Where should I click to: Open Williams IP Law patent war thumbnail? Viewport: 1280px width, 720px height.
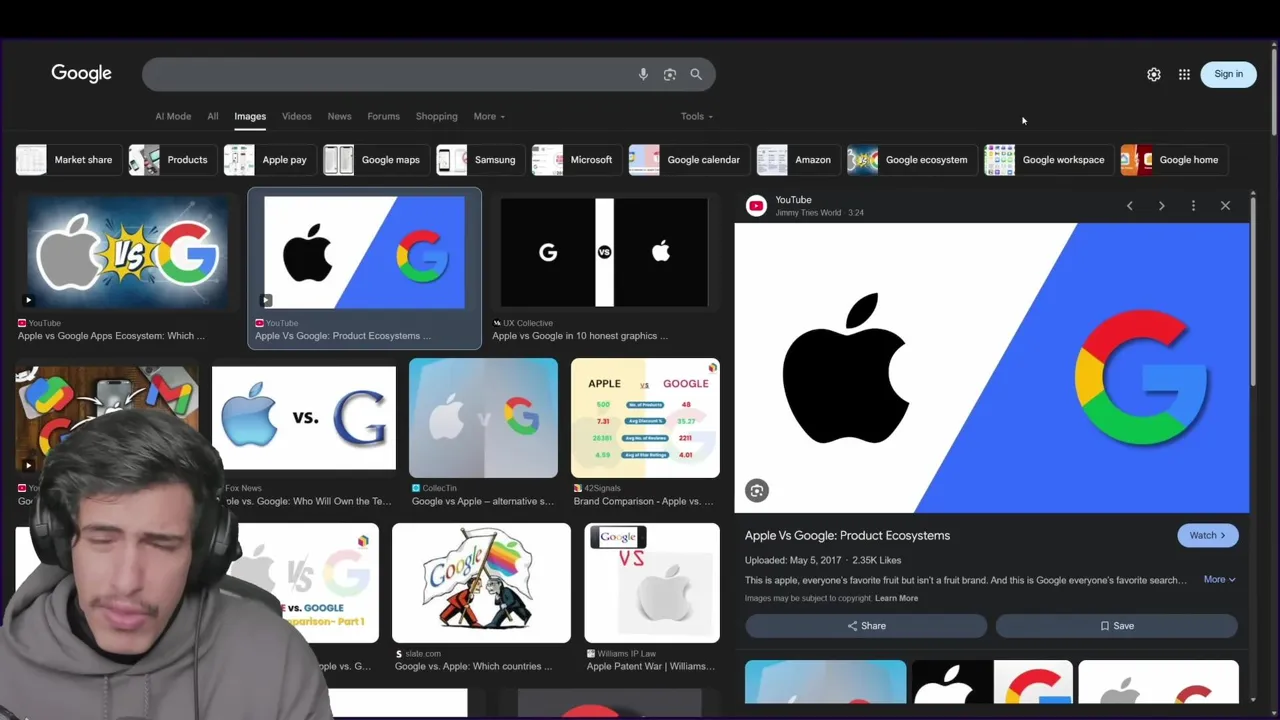point(652,582)
